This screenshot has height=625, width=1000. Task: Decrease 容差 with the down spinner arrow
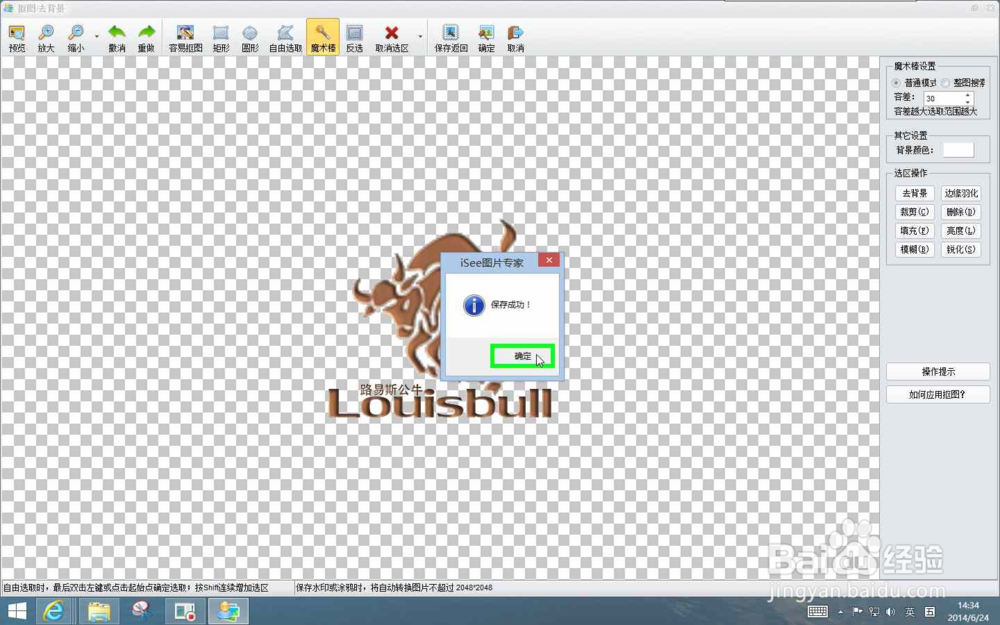tap(967, 102)
